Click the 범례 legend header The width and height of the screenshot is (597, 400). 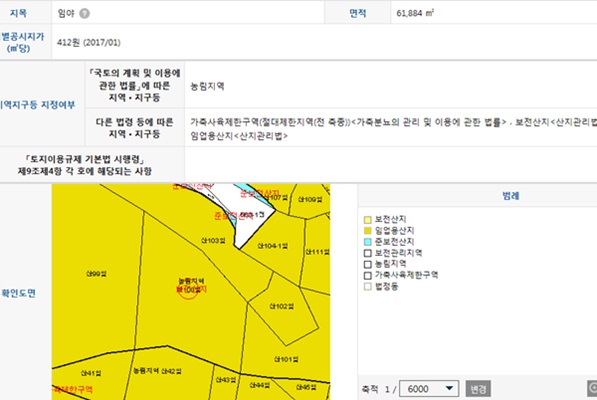pos(511,196)
